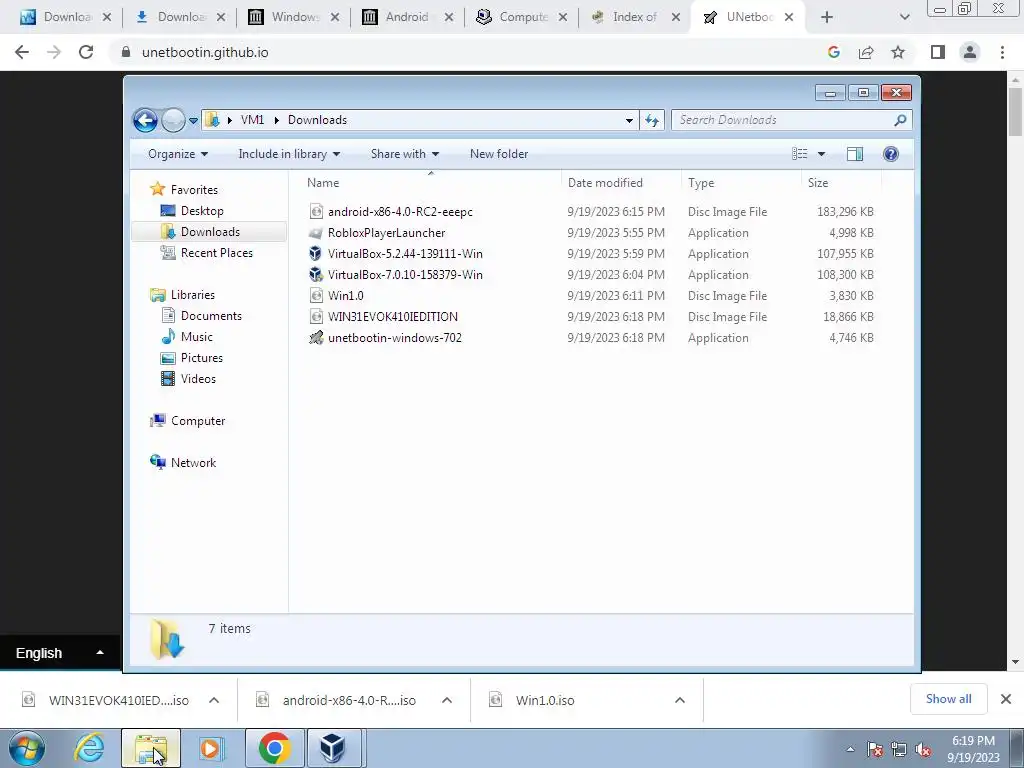Screen dimensions: 1024x768
Task: Bookmark this page with the star icon
Action: click(x=898, y=52)
